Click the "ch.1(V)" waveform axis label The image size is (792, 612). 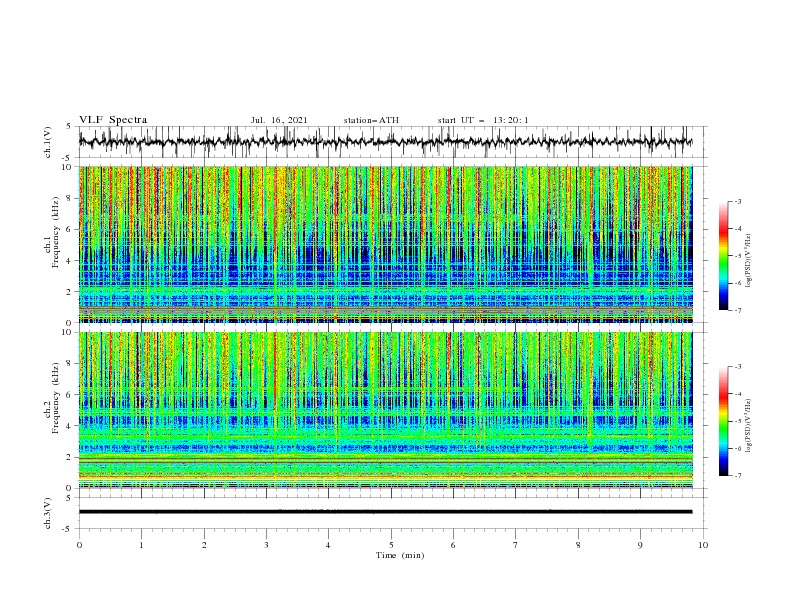[48, 142]
